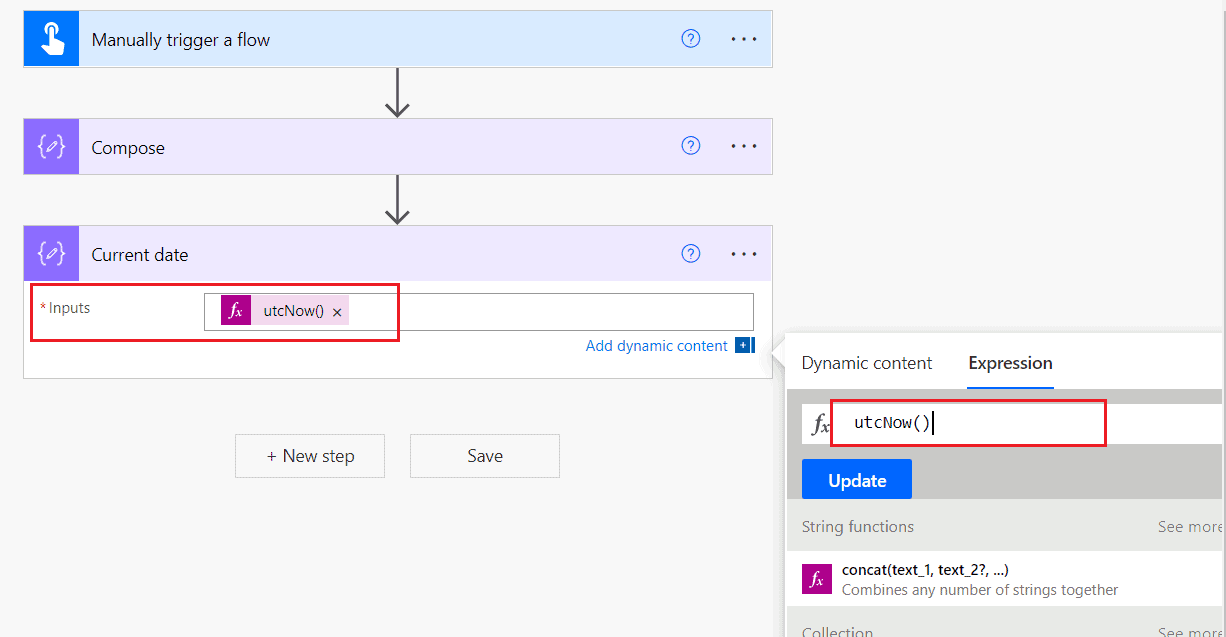Open the ellipsis menu on the Compose action
This screenshot has width=1226, height=637.
[x=744, y=145]
